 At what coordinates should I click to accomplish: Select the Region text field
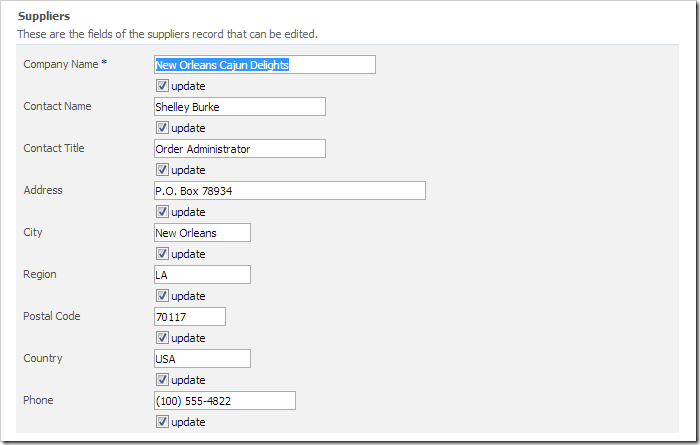pos(201,275)
